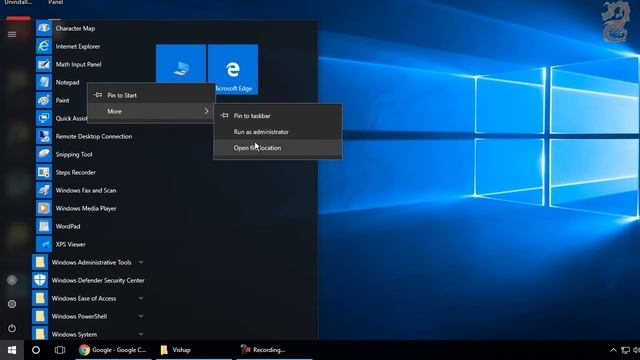Select the Windows Fax and Scan label
The image size is (640, 360).
(86, 190)
